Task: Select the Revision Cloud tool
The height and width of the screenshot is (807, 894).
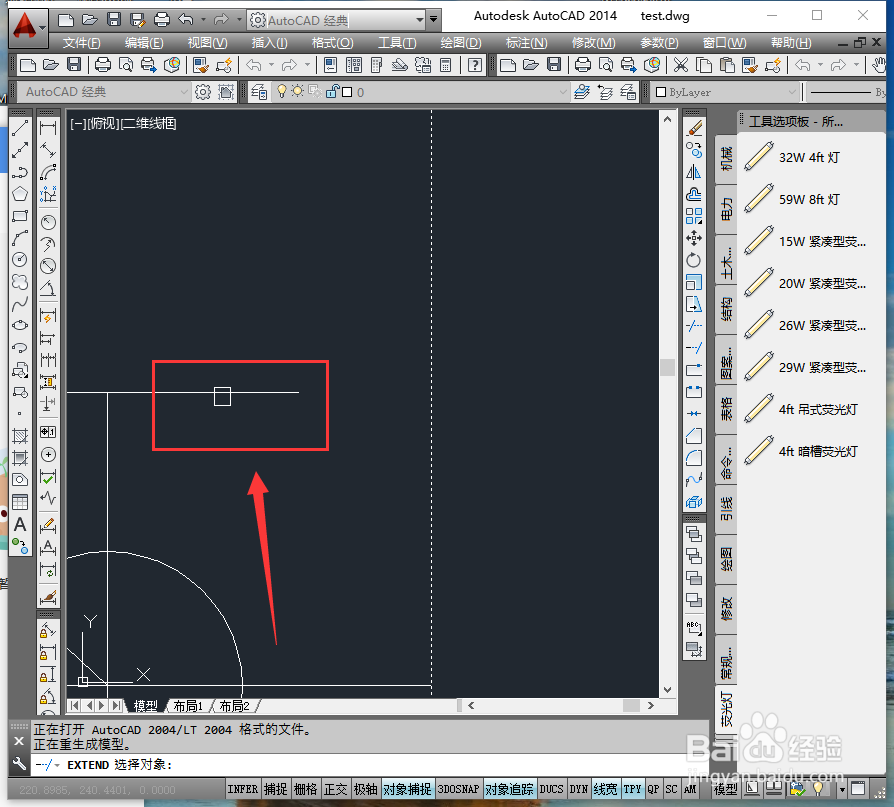Action: pos(20,282)
